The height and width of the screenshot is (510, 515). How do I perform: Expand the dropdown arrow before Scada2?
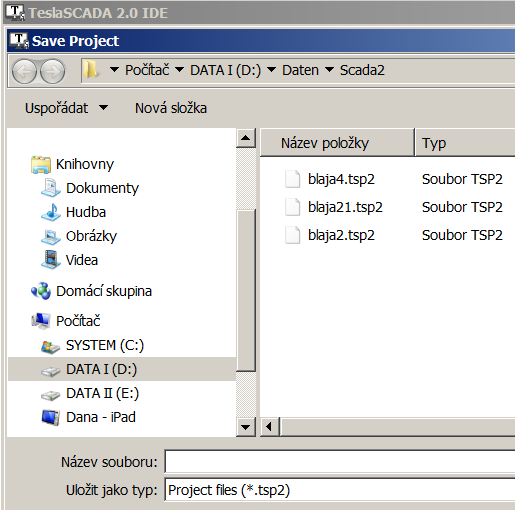329,70
